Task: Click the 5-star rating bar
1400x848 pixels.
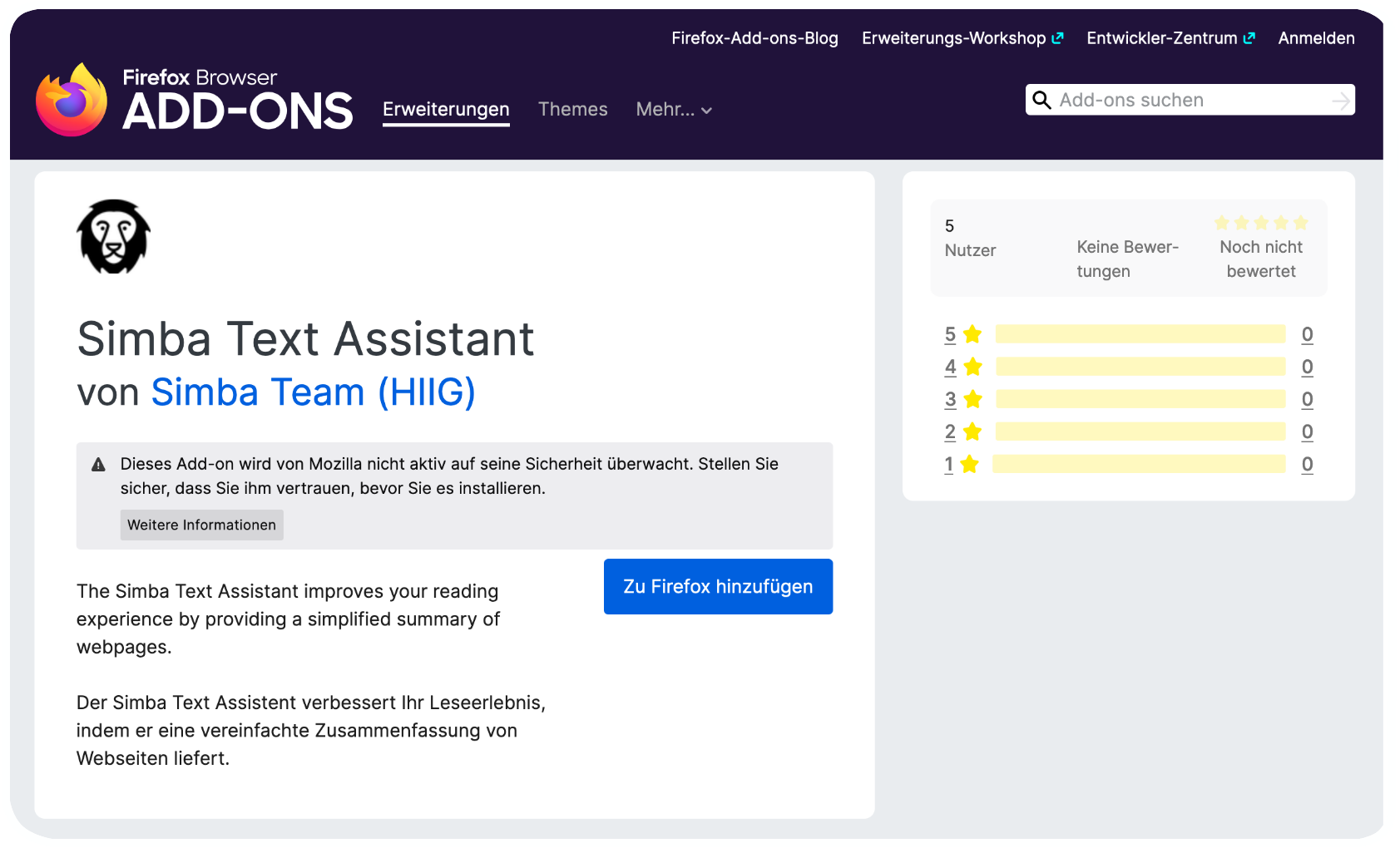Action: tap(1140, 334)
